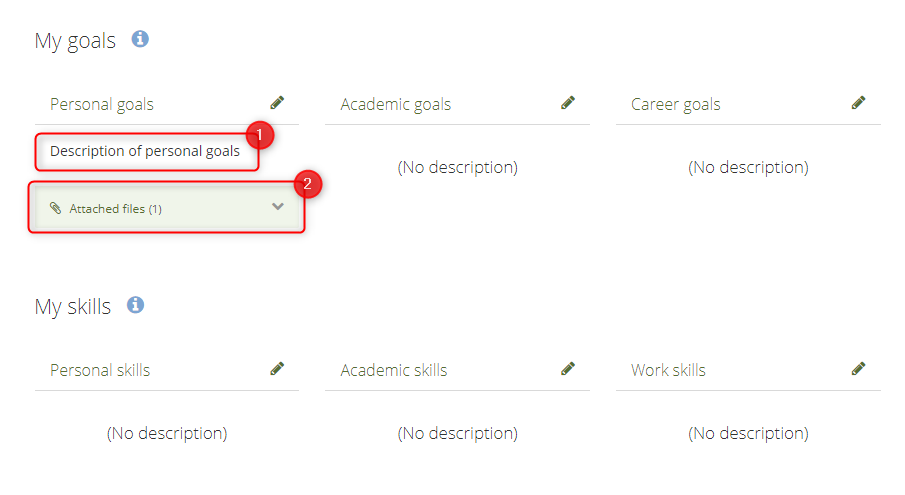Click the Academic goals pencil icon
Viewport: 905px width, 495px height.
click(x=568, y=103)
